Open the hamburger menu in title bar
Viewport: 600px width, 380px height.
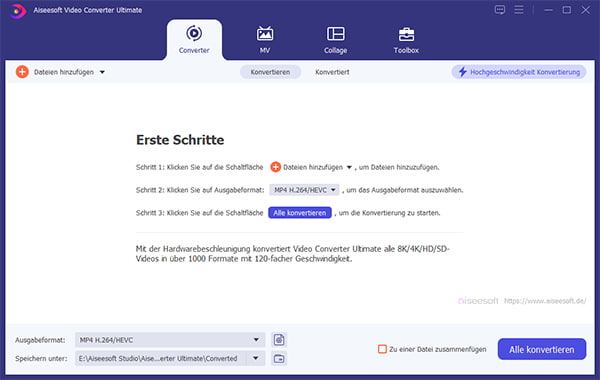519,10
